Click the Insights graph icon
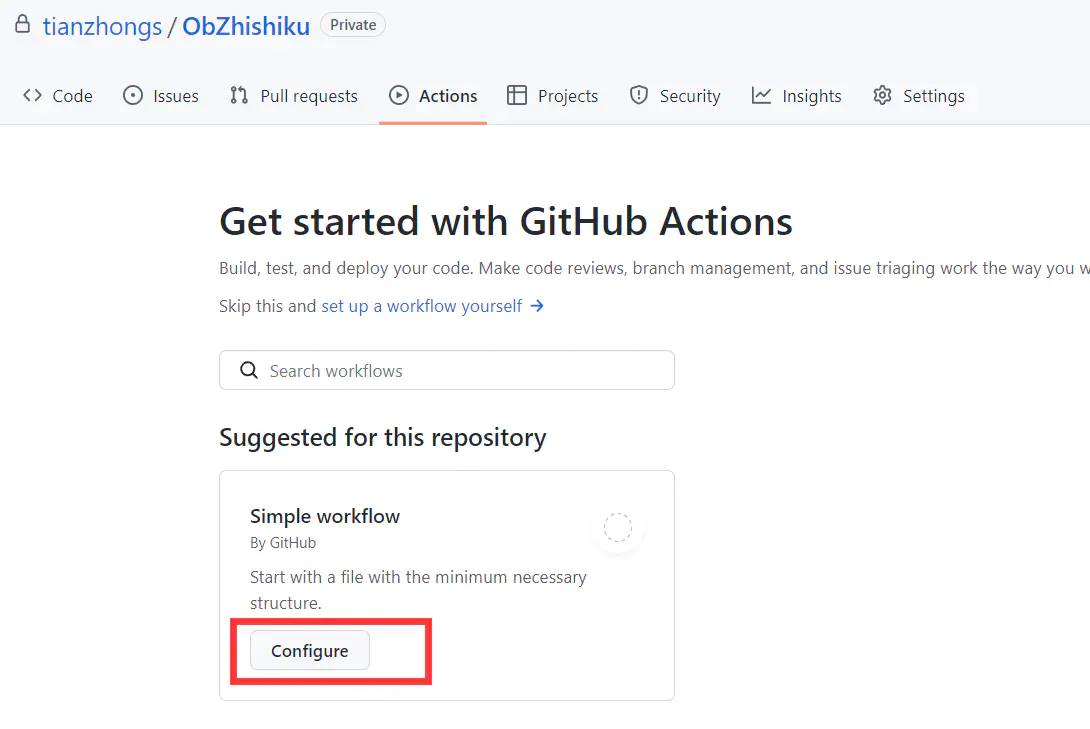Screen dimensions: 1090x729 pos(762,96)
